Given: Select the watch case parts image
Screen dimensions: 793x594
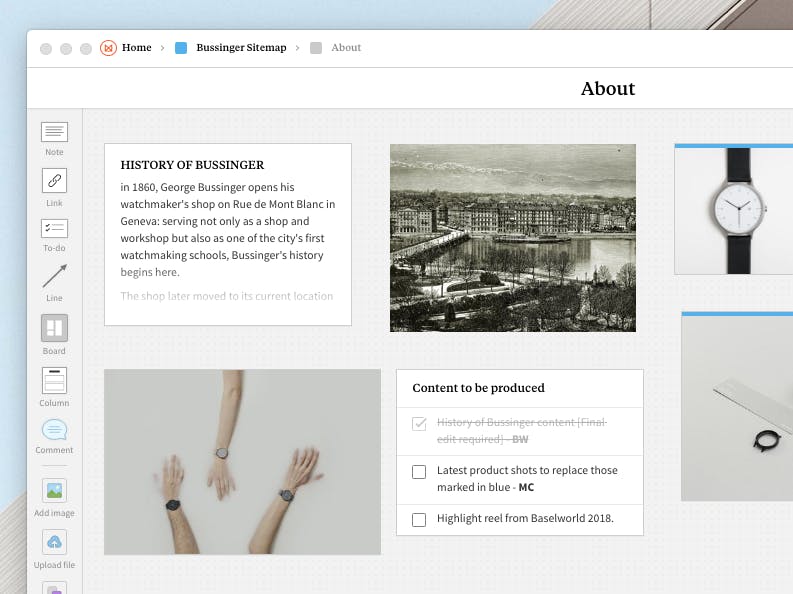Looking at the screenshot, I should (x=737, y=407).
